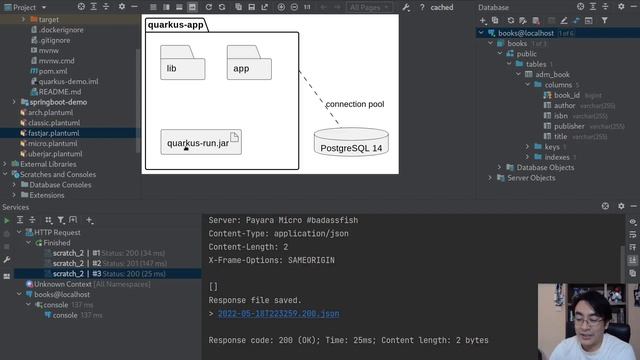
Task: Copy diagram to clipboard in PlantUML toolbar
Action: click(x=238, y=7)
